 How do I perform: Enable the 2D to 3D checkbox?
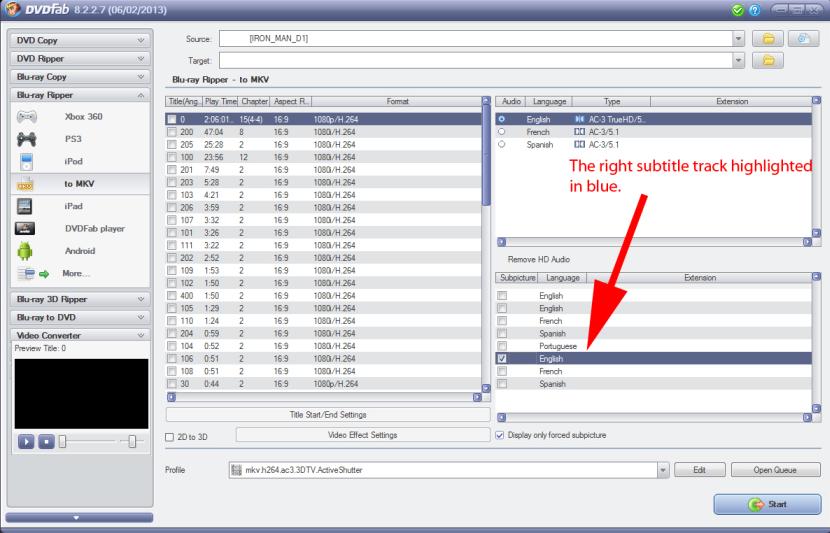(x=169, y=437)
